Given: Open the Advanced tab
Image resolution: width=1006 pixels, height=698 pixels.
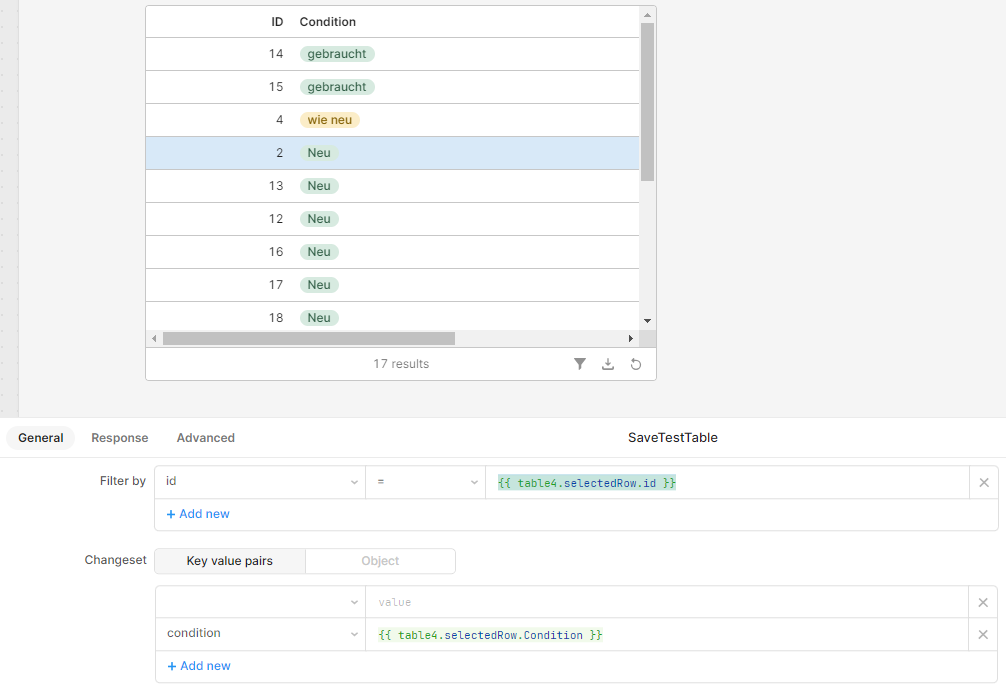Looking at the screenshot, I should coord(205,438).
